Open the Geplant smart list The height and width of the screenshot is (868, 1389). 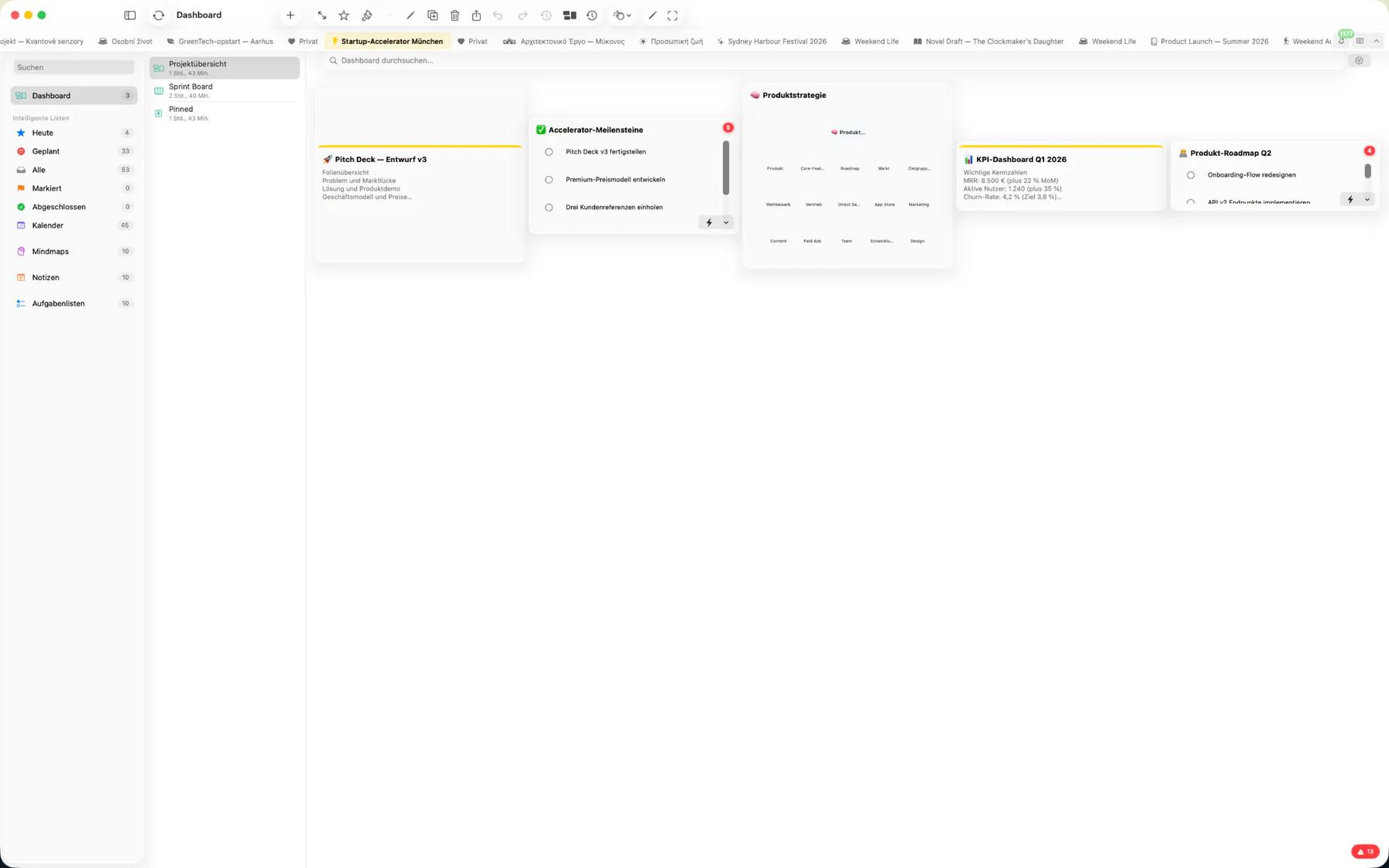(74, 151)
